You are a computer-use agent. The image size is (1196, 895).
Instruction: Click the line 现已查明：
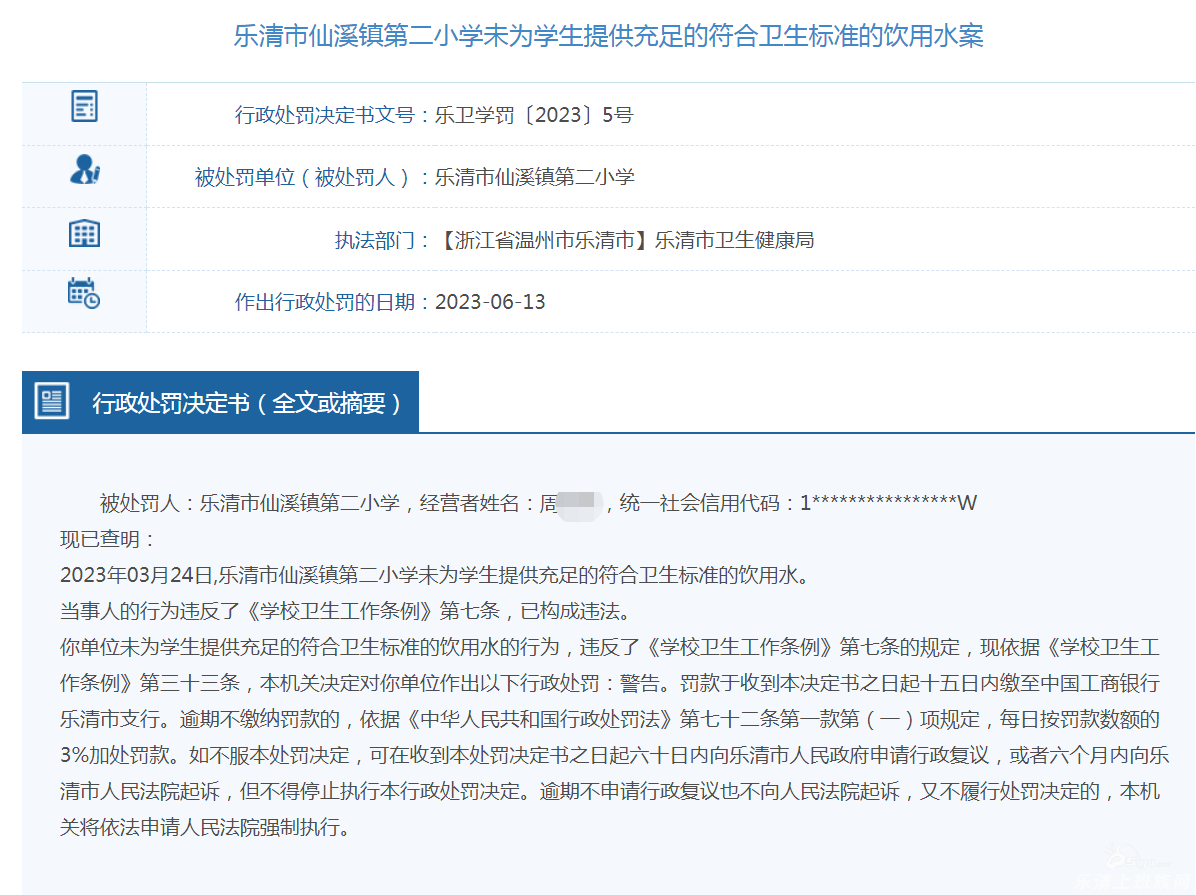[108, 539]
